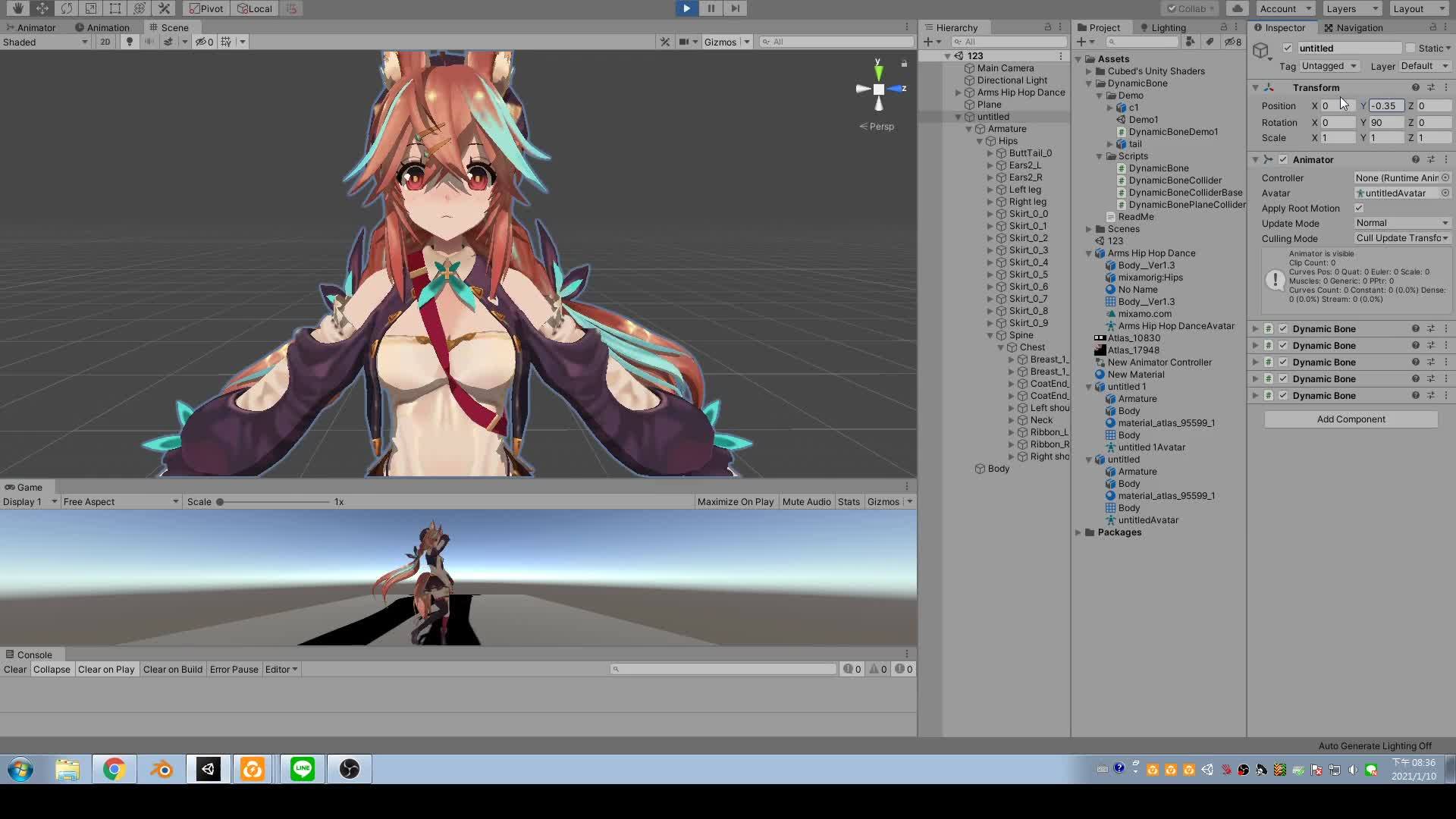Disable the Animator component checkbox
The height and width of the screenshot is (819, 1456).
pos(1283,159)
